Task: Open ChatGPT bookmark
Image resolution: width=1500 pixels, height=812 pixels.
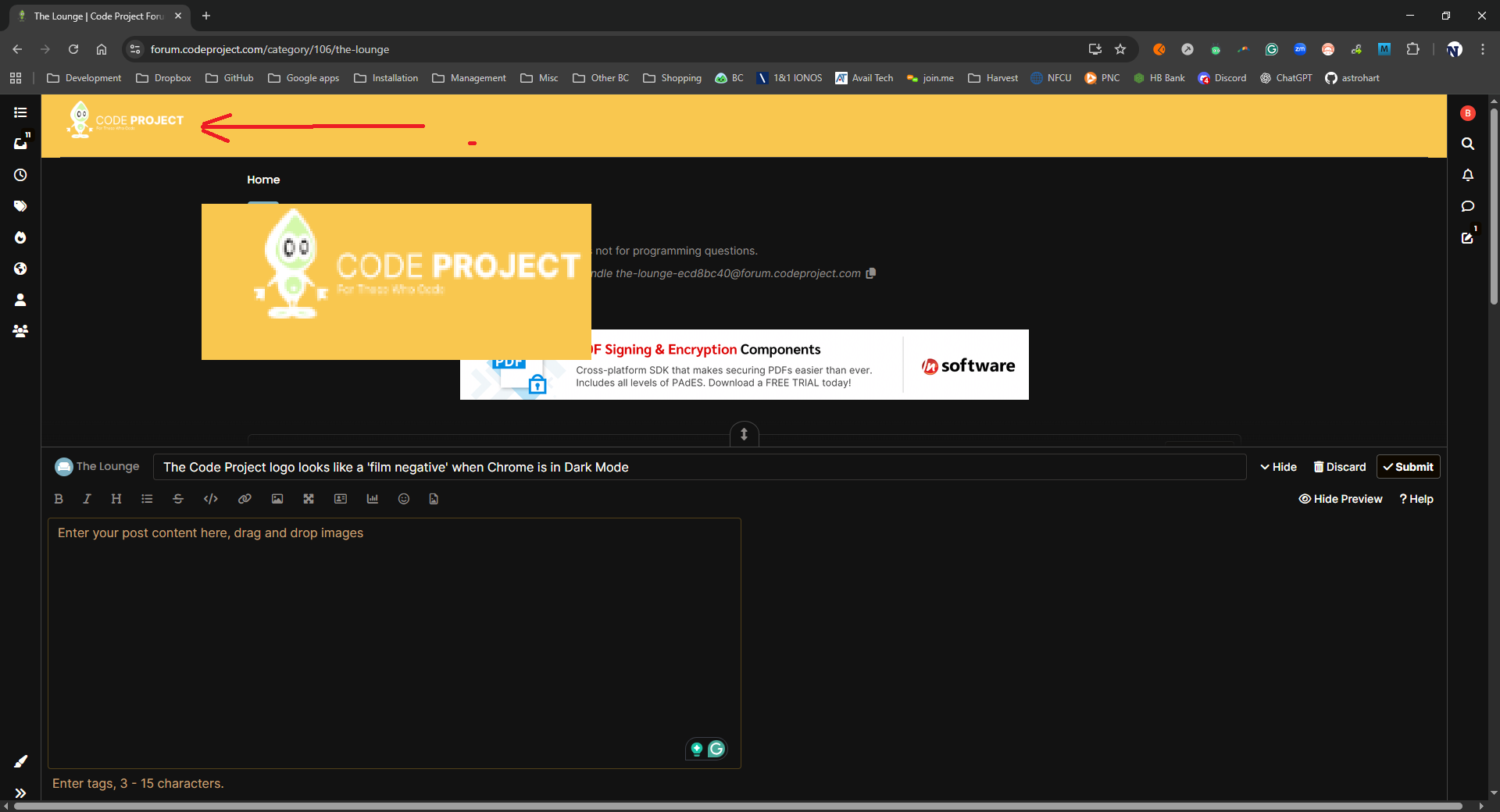Action: 1286,78
